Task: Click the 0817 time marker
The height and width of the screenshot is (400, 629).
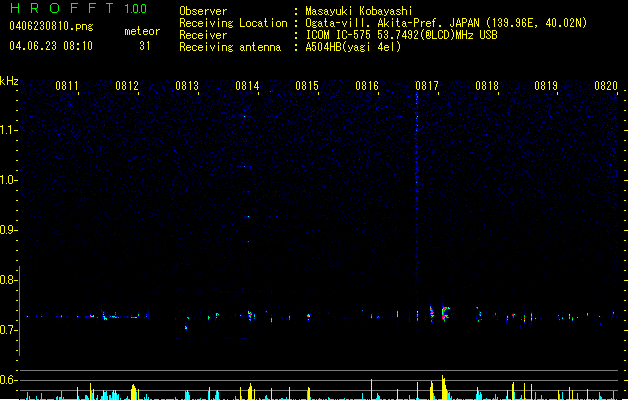Action: point(427,86)
